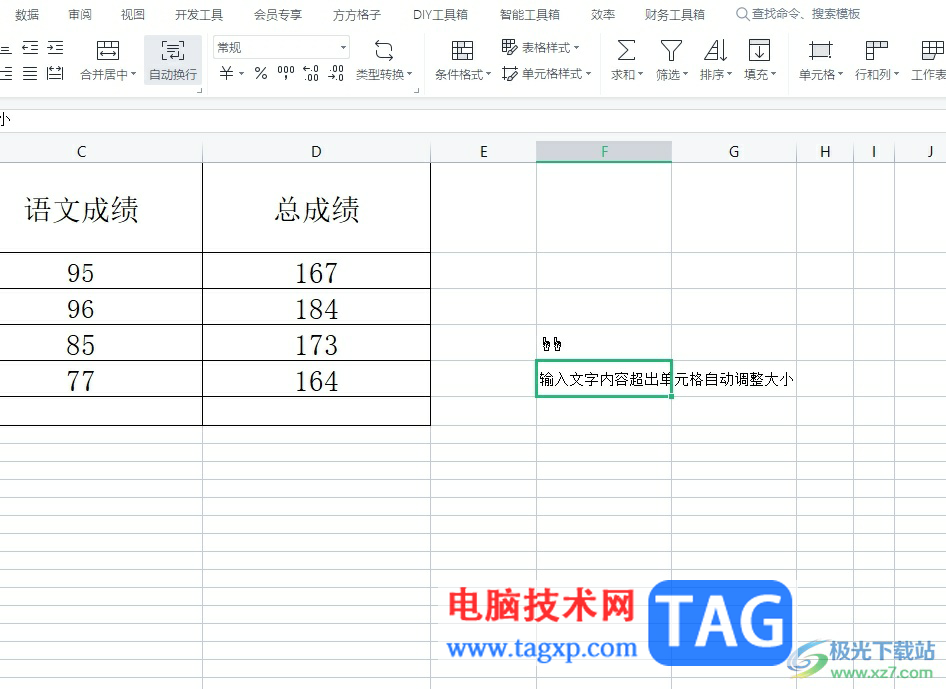Select column E header
The height and width of the screenshot is (689, 946).
[483, 151]
